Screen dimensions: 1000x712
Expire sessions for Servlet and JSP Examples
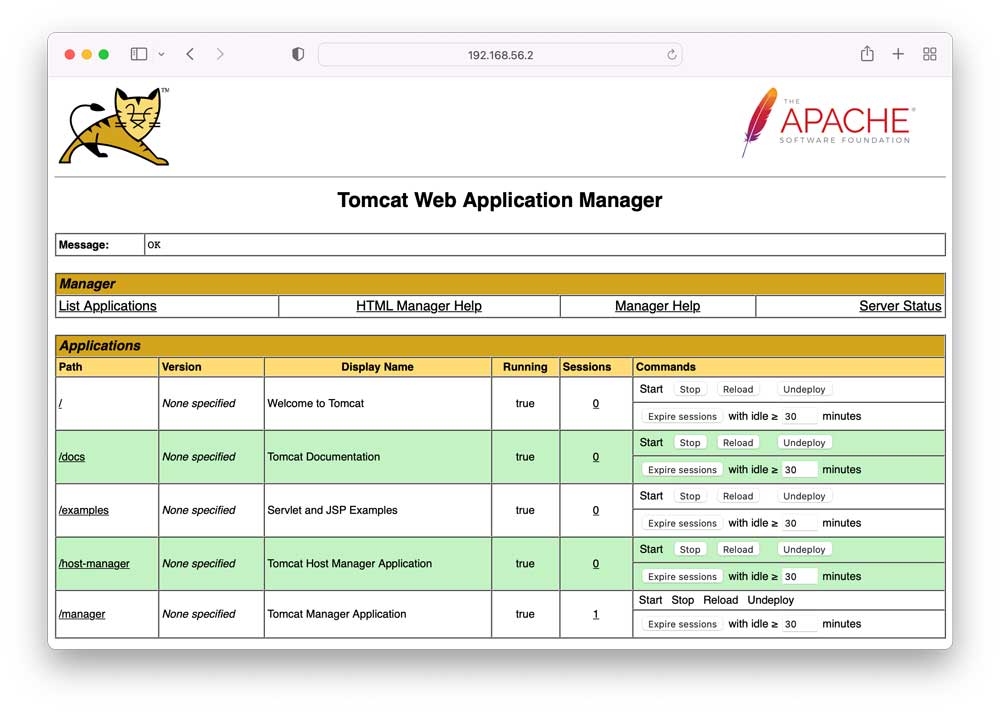pyautogui.click(x=682, y=523)
